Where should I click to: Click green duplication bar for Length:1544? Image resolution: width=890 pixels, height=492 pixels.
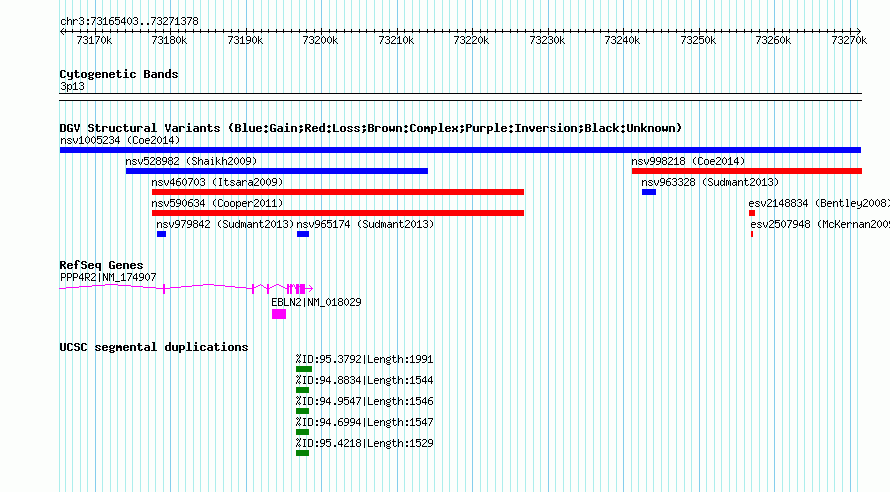[303, 390]
